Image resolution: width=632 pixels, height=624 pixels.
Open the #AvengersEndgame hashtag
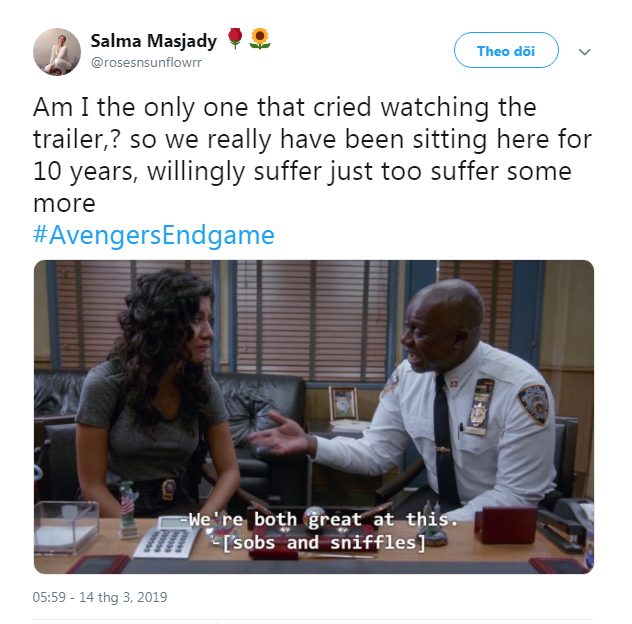click(x=154, y=235)
